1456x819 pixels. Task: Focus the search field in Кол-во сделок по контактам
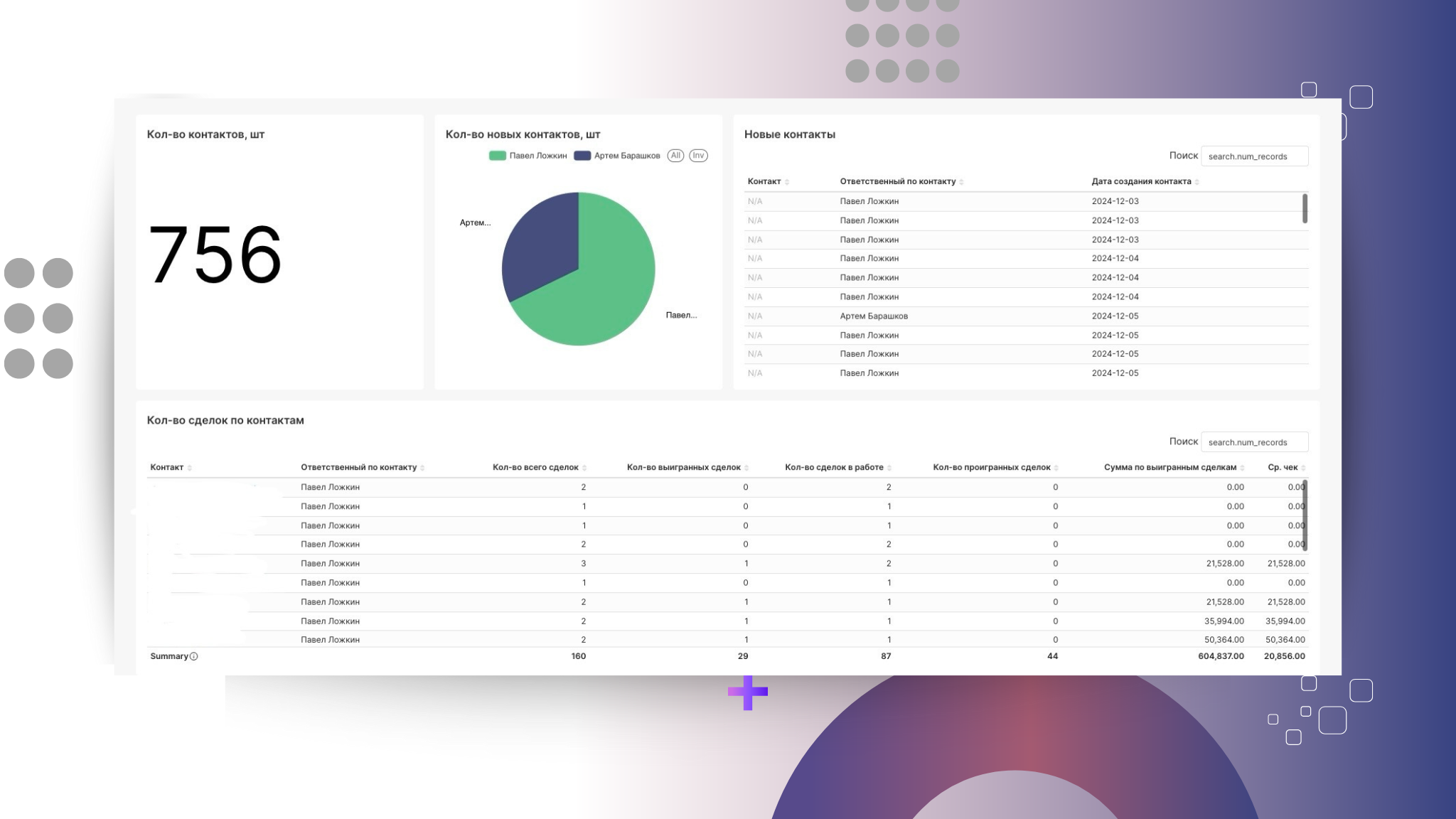point(1254,442)
